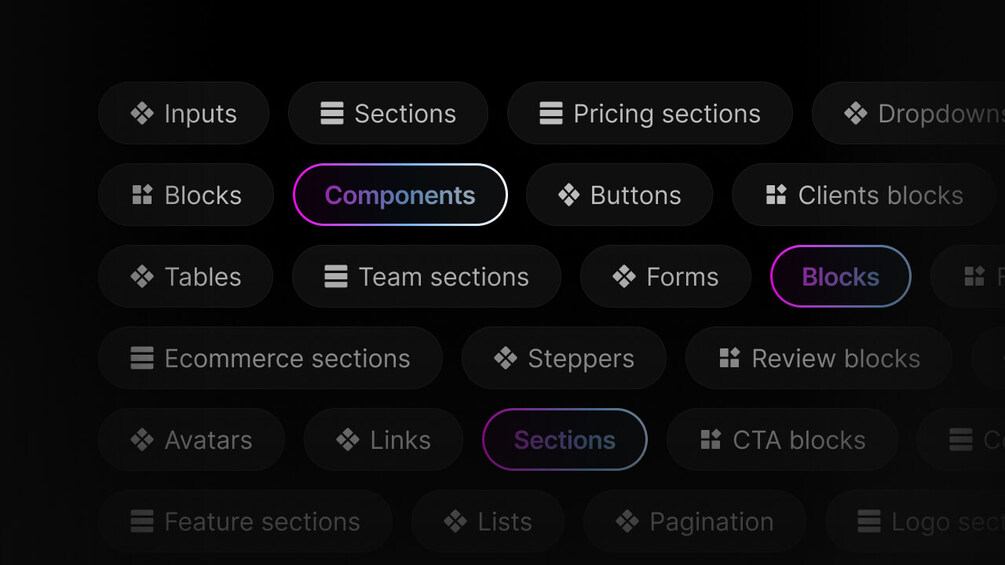Select the highlighted Components chip
Viewport: 1005px width, 565px height.
pos(400,195)
